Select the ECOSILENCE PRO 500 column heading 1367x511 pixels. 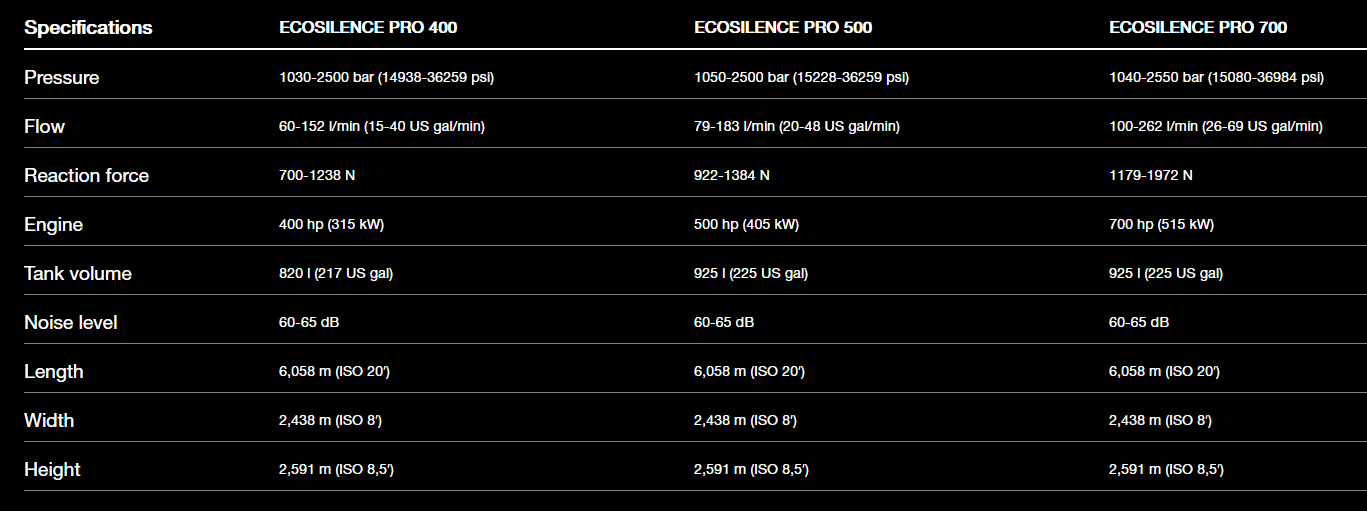(x=783, y=28)
